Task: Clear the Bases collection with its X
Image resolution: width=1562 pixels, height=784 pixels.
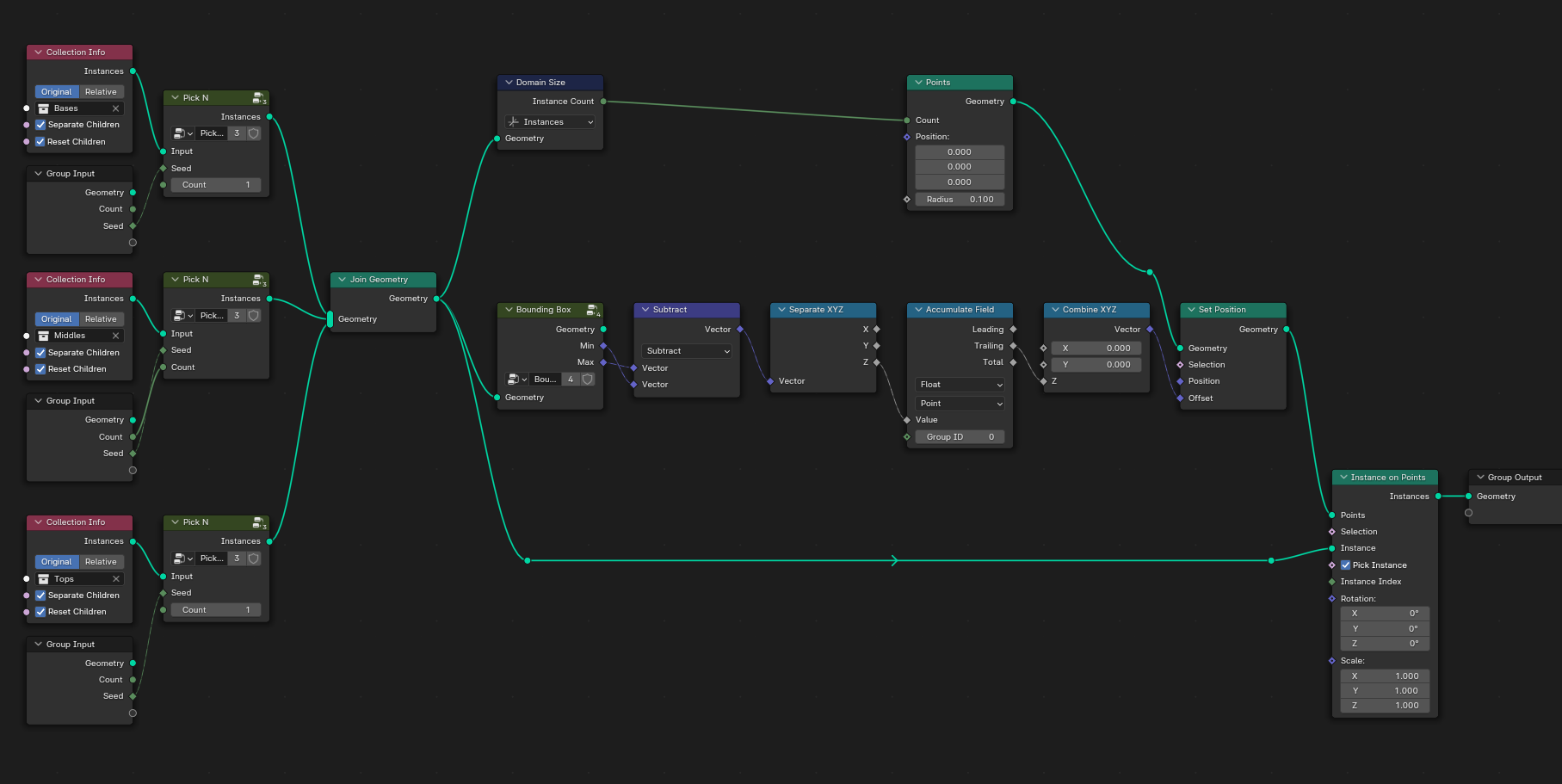Action: [115, 108]
